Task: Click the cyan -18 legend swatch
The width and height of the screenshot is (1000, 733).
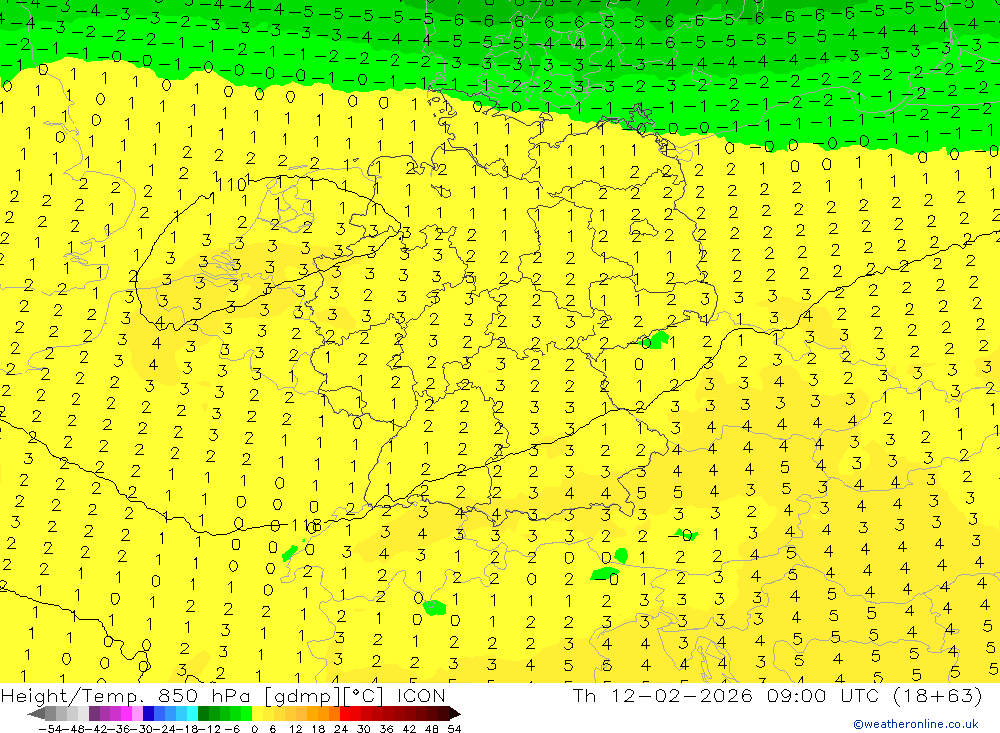Action: (x=192, y=713)
